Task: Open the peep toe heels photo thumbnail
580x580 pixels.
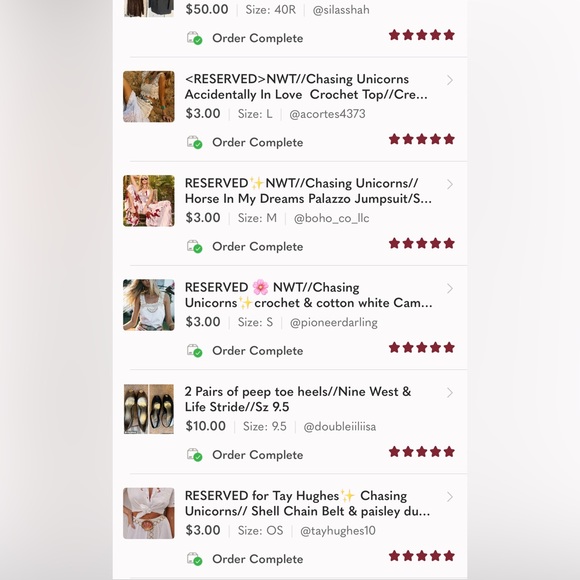Action: pos(149,409)
